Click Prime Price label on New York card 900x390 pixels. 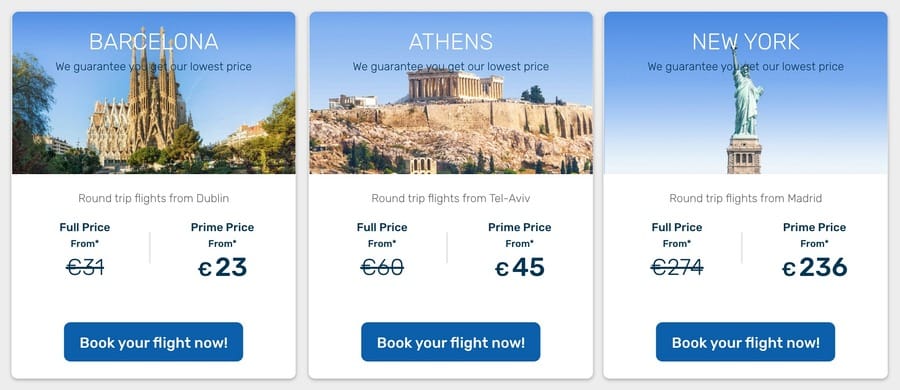click(x=814, y=227)
